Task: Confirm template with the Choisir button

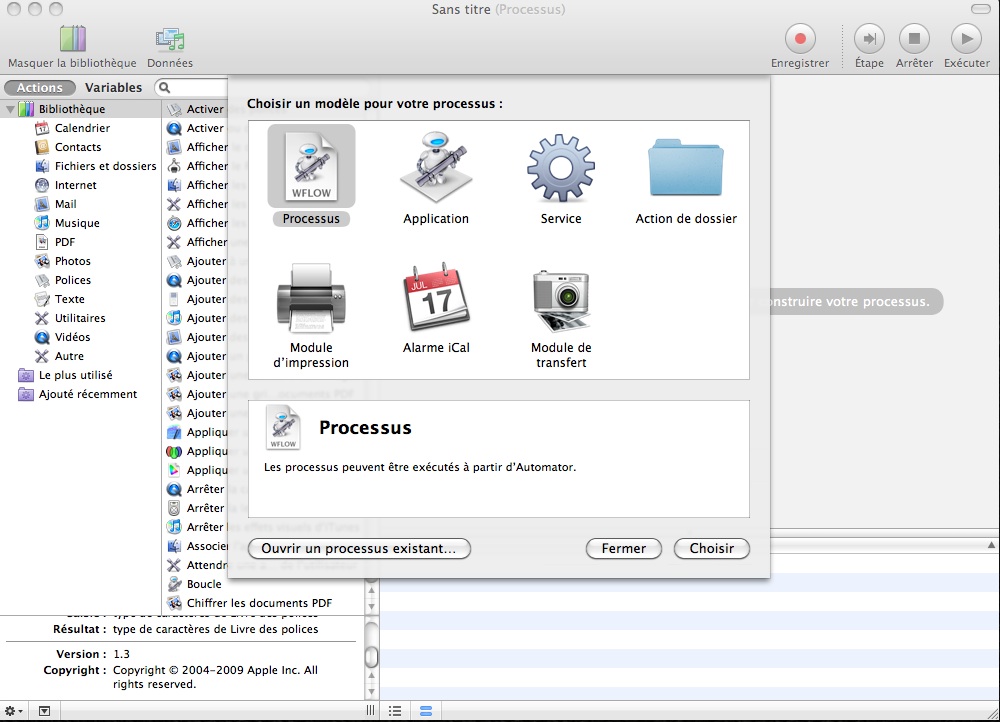Action: coord(712,549)
